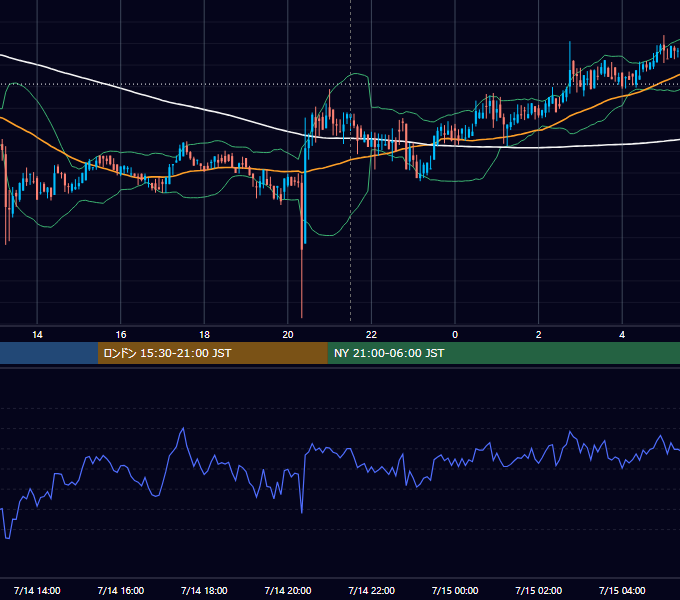Image resolution: width=680 pixels, height=600 pixels.
Task: Click the 7/15 00:00 time label
Action: point(455,590)
